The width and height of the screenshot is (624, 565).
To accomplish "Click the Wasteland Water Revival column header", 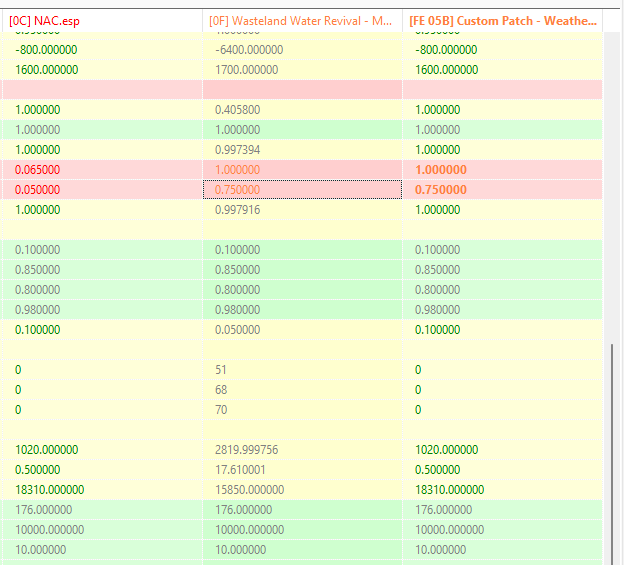I will [x=302, y=21].
